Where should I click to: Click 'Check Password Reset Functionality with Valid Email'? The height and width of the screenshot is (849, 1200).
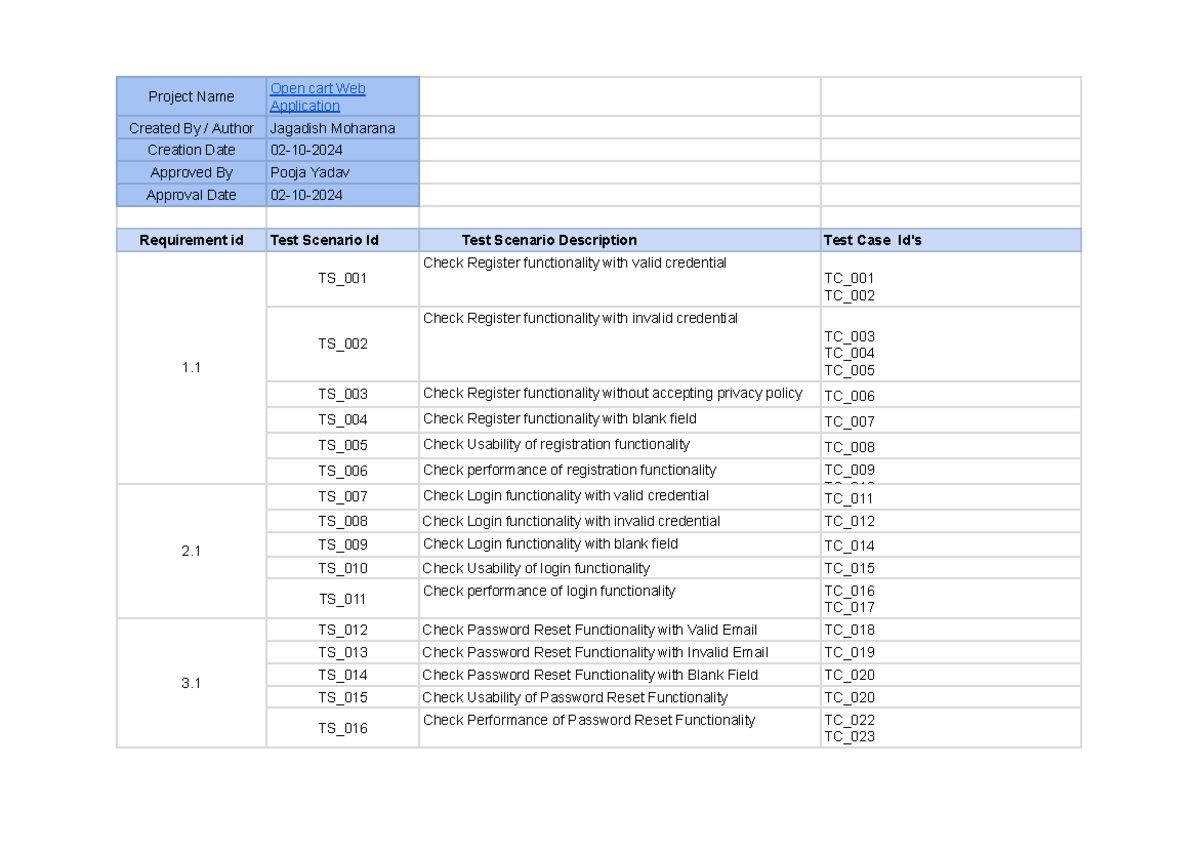click(x=590, y=630)
